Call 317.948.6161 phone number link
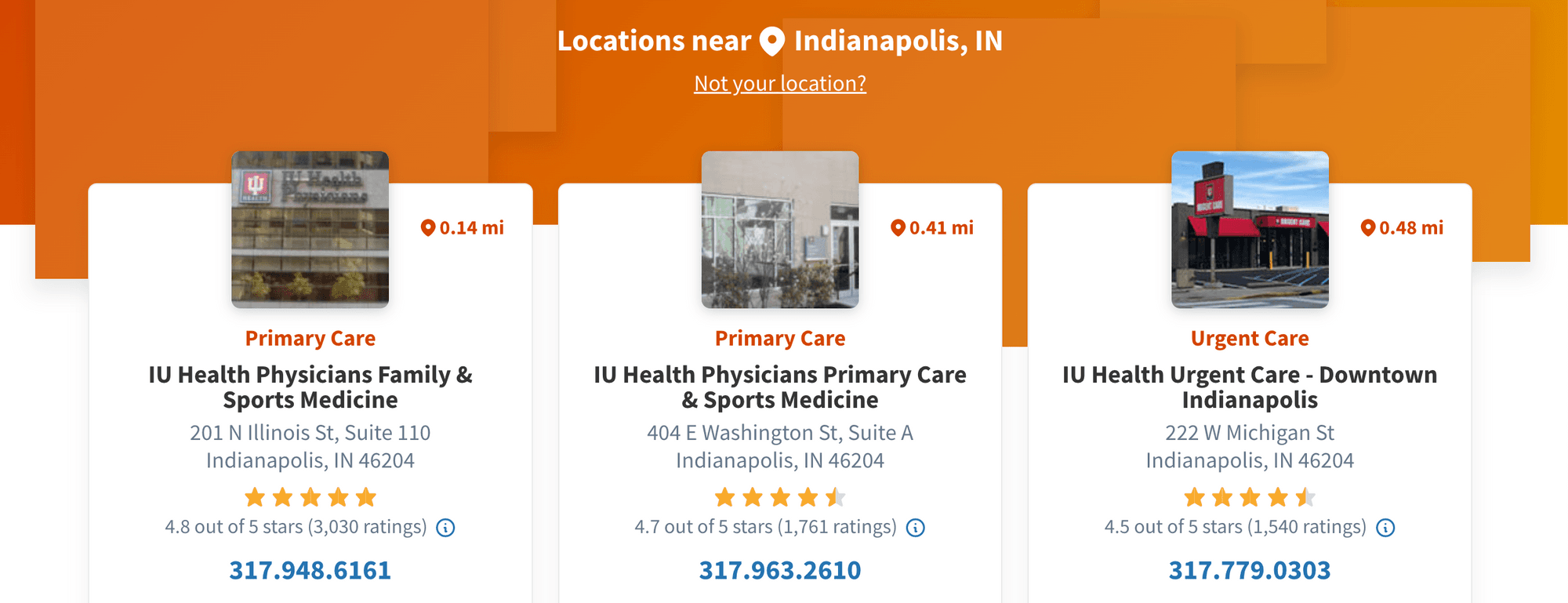This screenshot has width=1568, height=603. 310,570
